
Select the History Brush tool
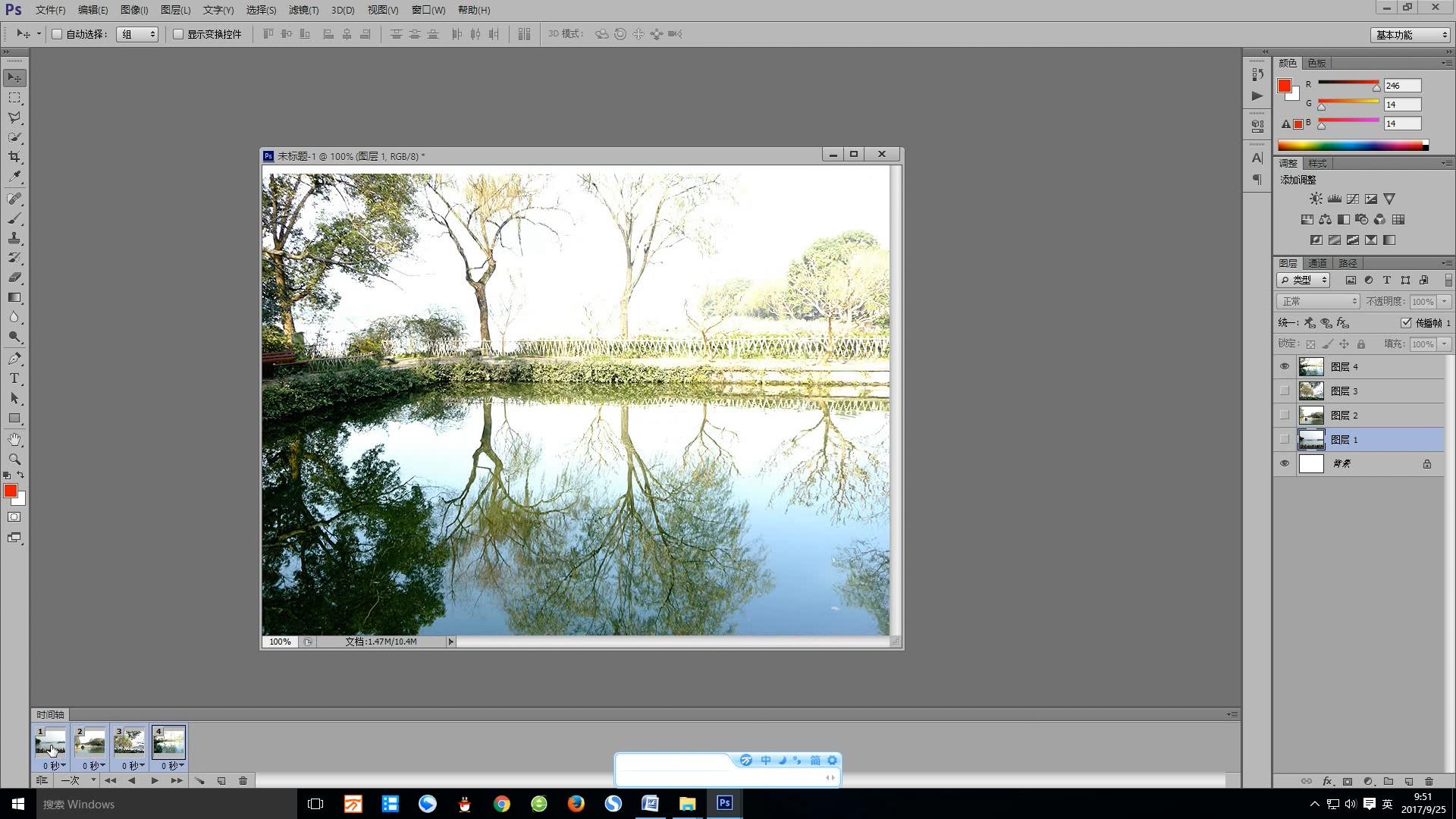point(14,258)
